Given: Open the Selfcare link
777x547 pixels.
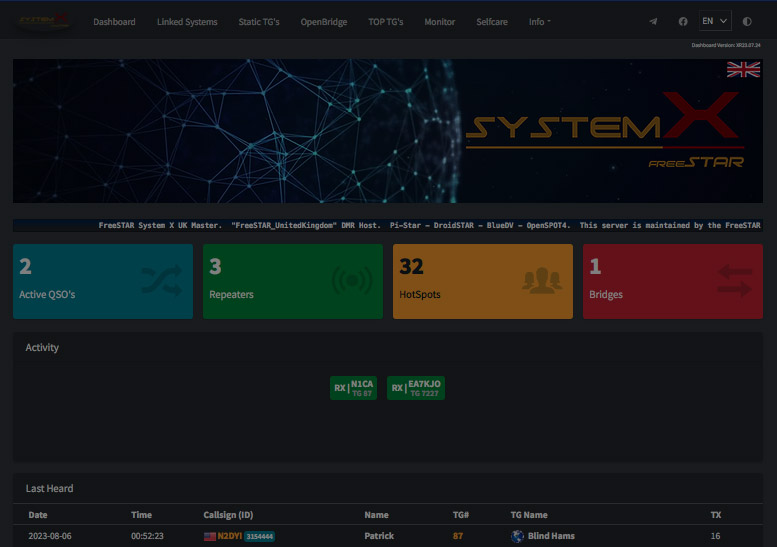Looking at the screenshot, I should [x=491, y=22].
